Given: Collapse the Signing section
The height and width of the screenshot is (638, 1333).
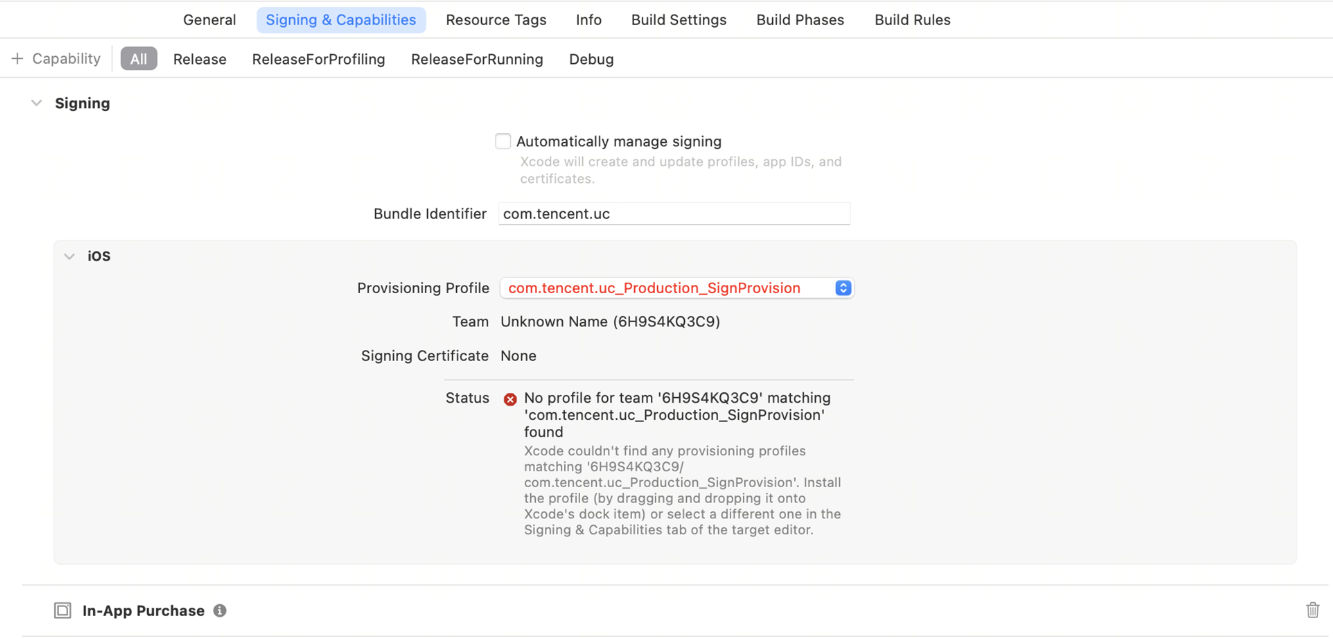Looking at the screenshot, I should tap(37, 102).
